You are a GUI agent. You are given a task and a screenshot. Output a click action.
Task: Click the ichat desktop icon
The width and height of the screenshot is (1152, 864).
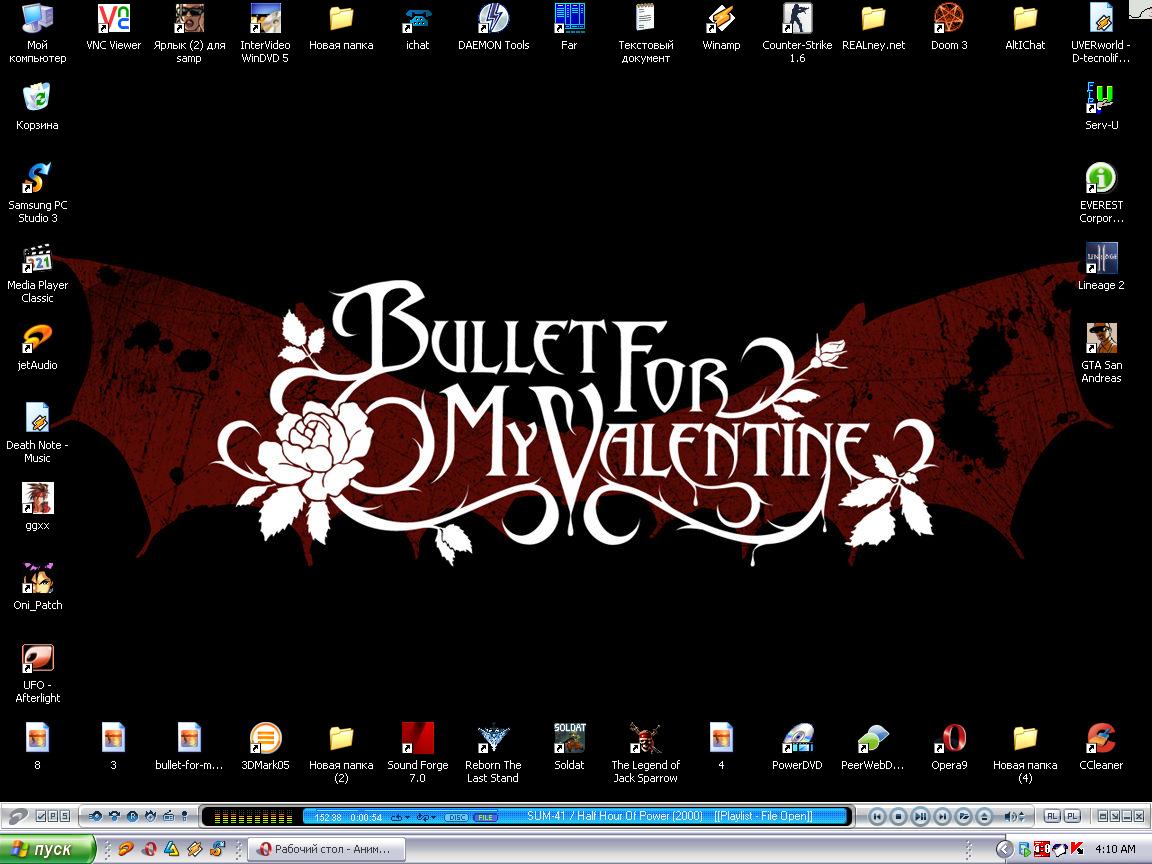[x=417, y=28]
